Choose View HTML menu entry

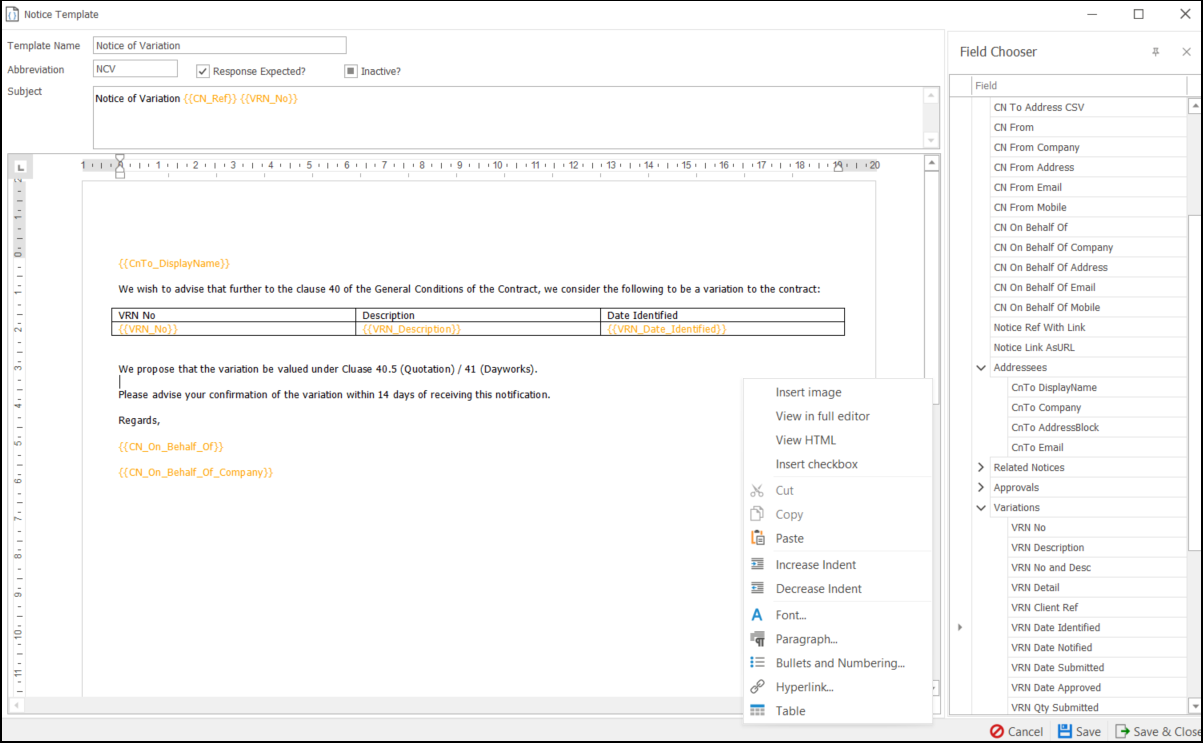point(805,440)
